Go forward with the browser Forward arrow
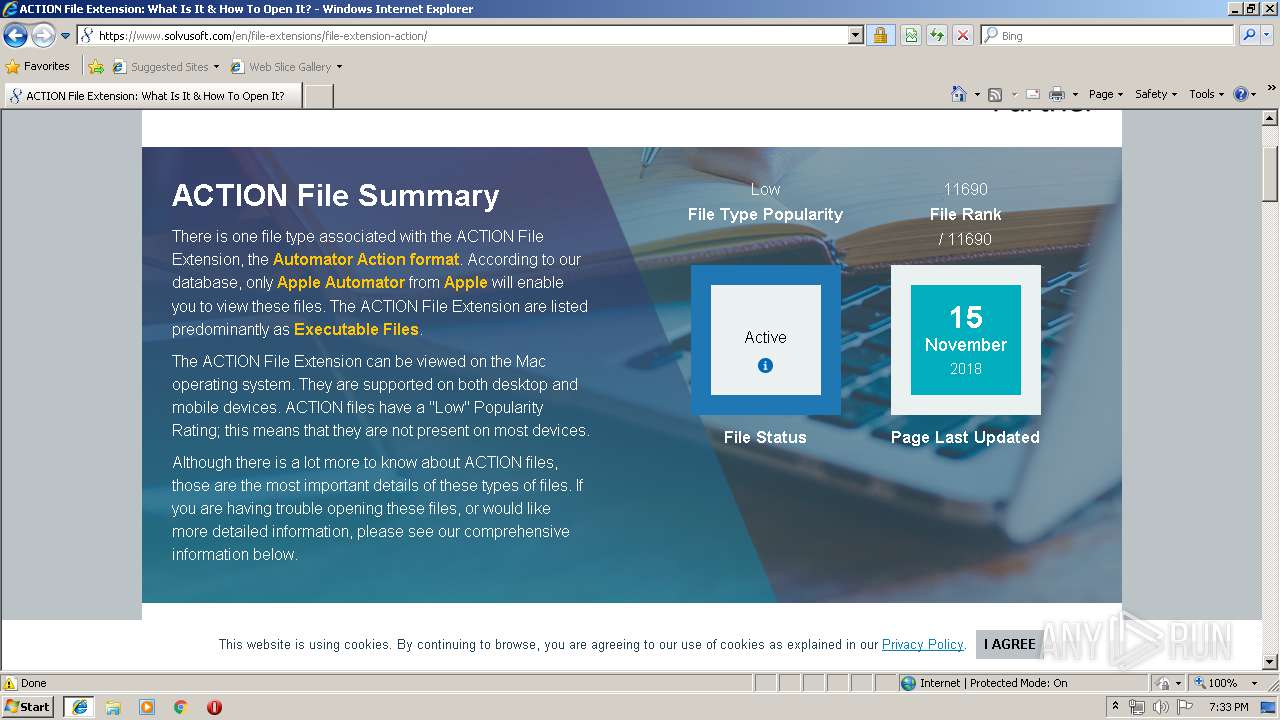 pos(43,35)
